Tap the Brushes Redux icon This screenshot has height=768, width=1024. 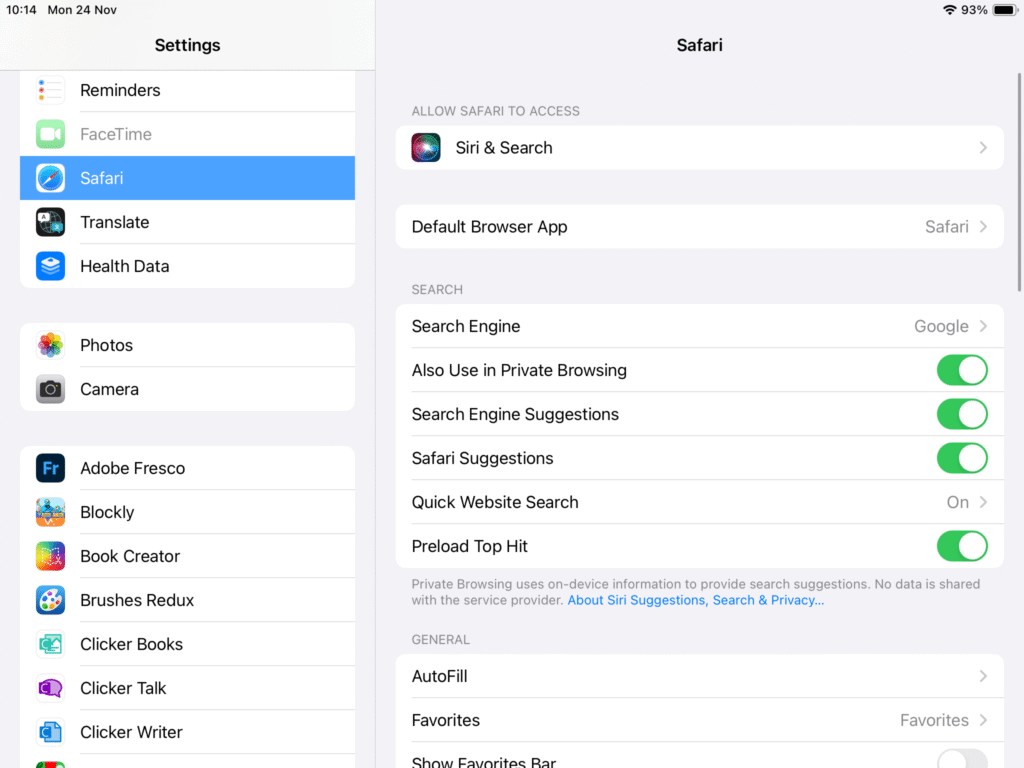point(51,600)
